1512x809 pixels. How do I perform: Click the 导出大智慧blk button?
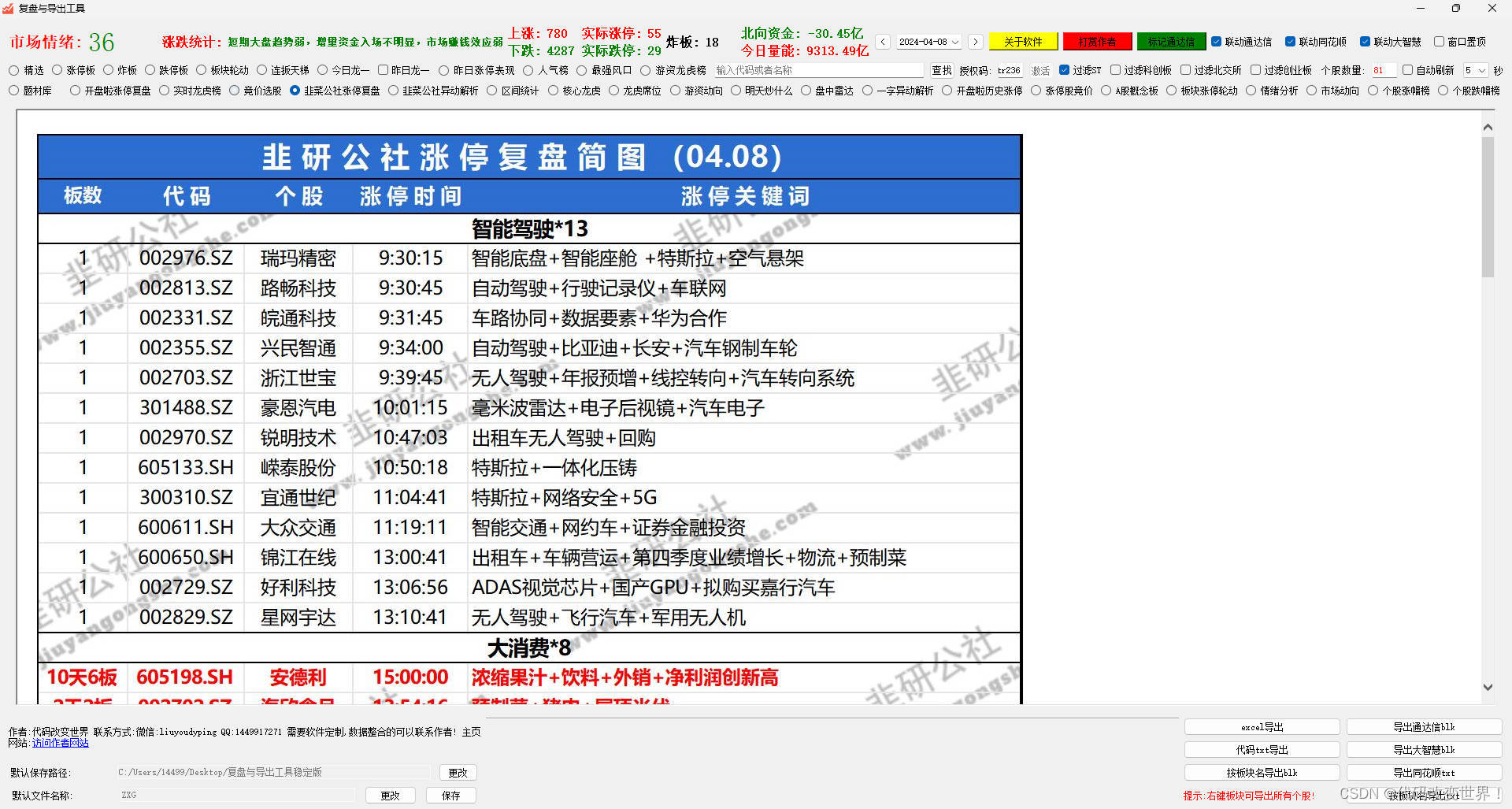1424,750
